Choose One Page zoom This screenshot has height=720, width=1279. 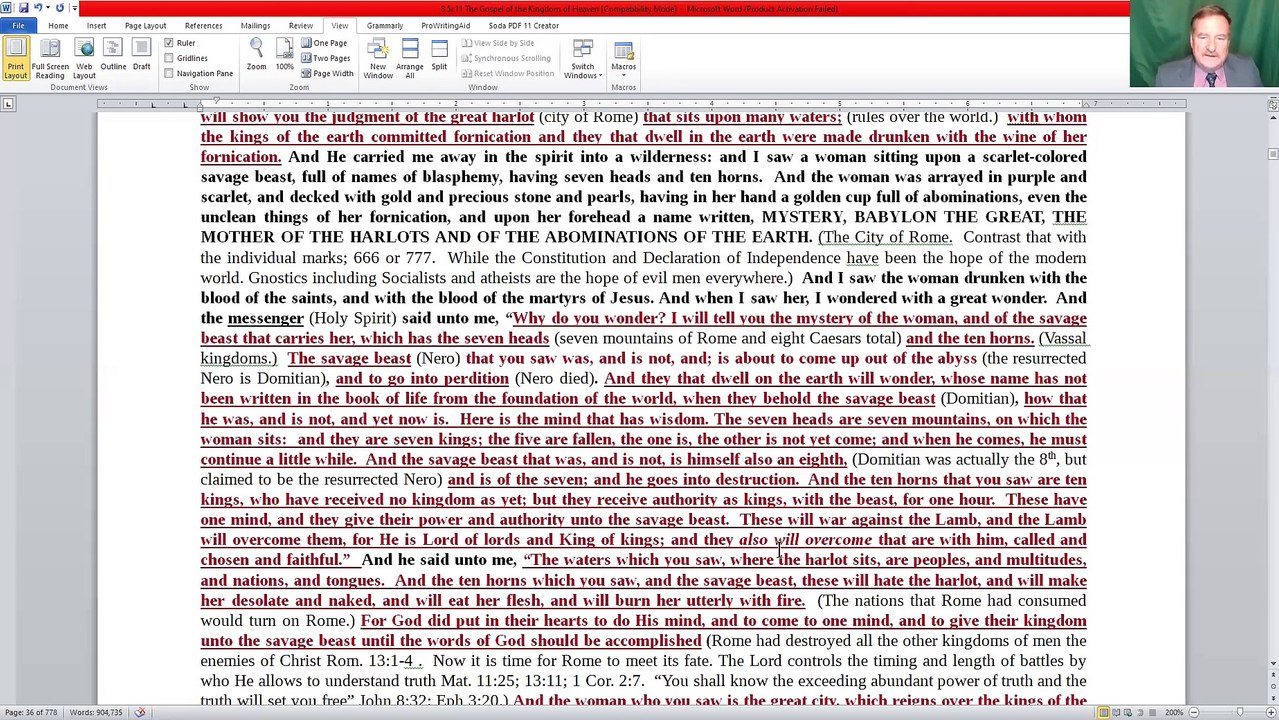[324, 43]
